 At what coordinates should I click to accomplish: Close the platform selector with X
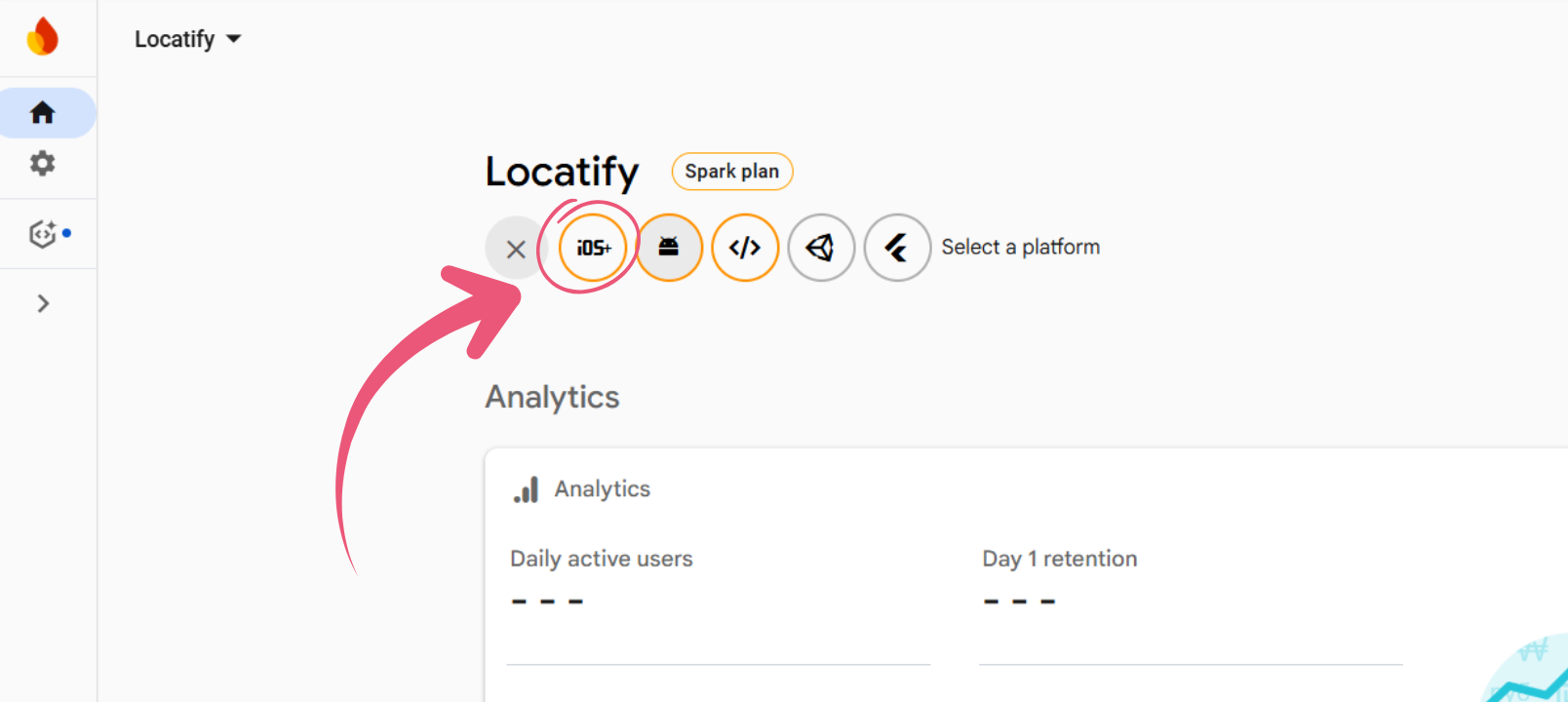[516, 249]
